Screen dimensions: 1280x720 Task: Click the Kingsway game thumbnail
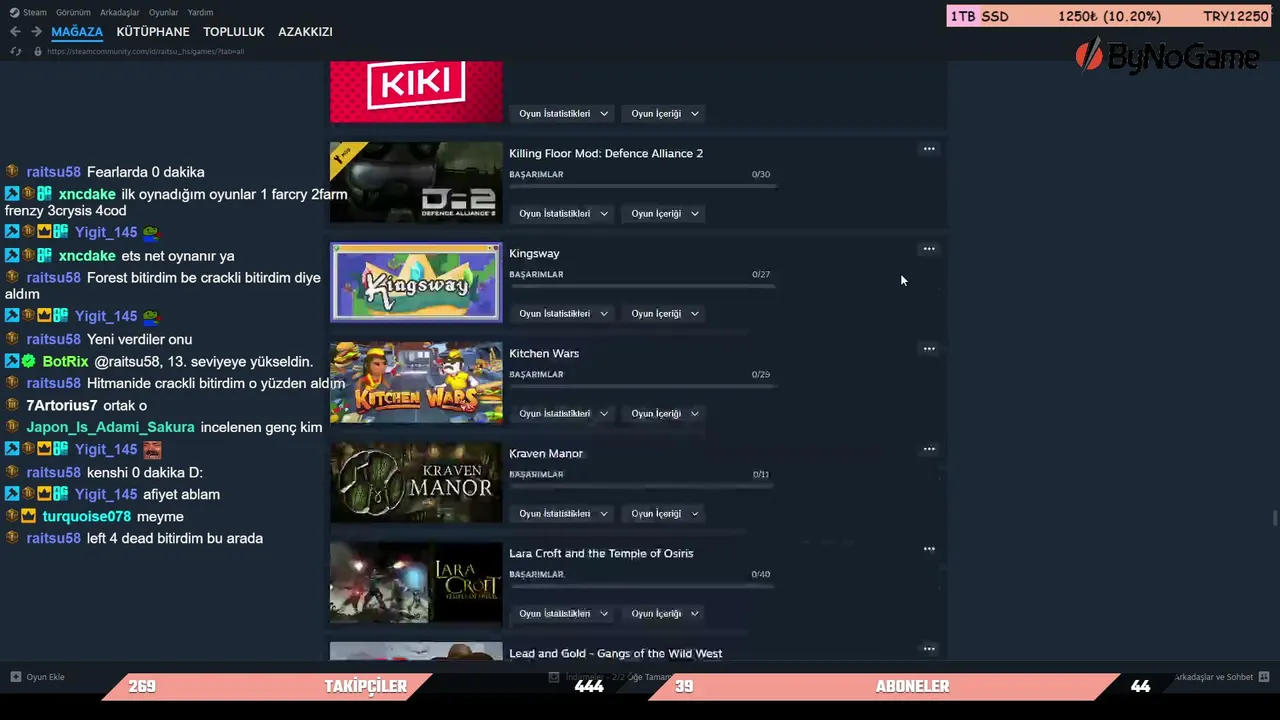(x=416, y=282)
